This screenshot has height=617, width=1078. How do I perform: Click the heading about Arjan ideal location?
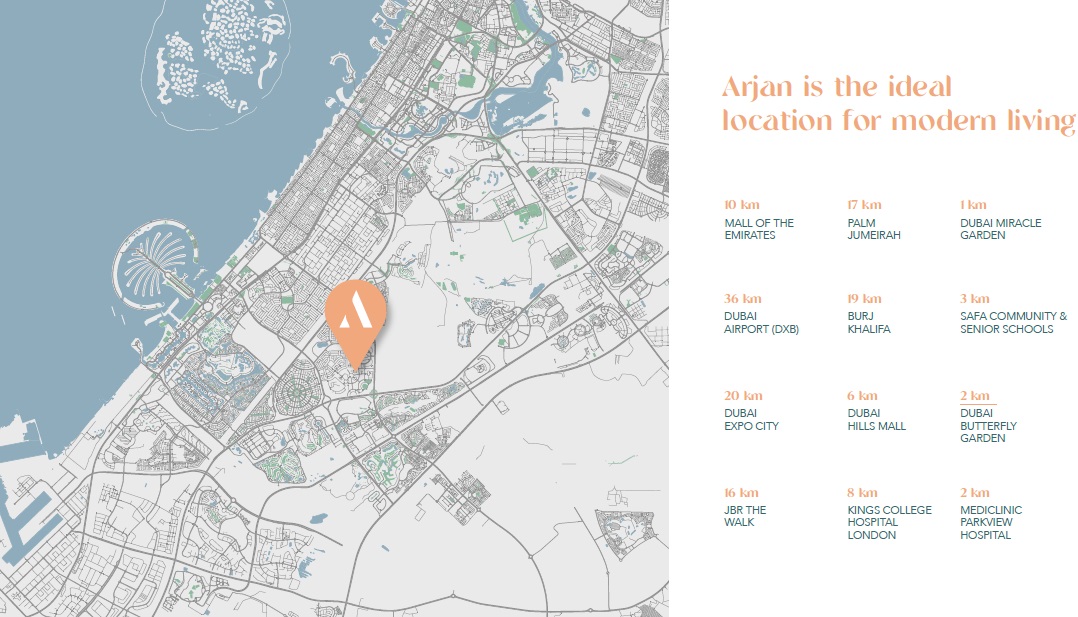896,105
